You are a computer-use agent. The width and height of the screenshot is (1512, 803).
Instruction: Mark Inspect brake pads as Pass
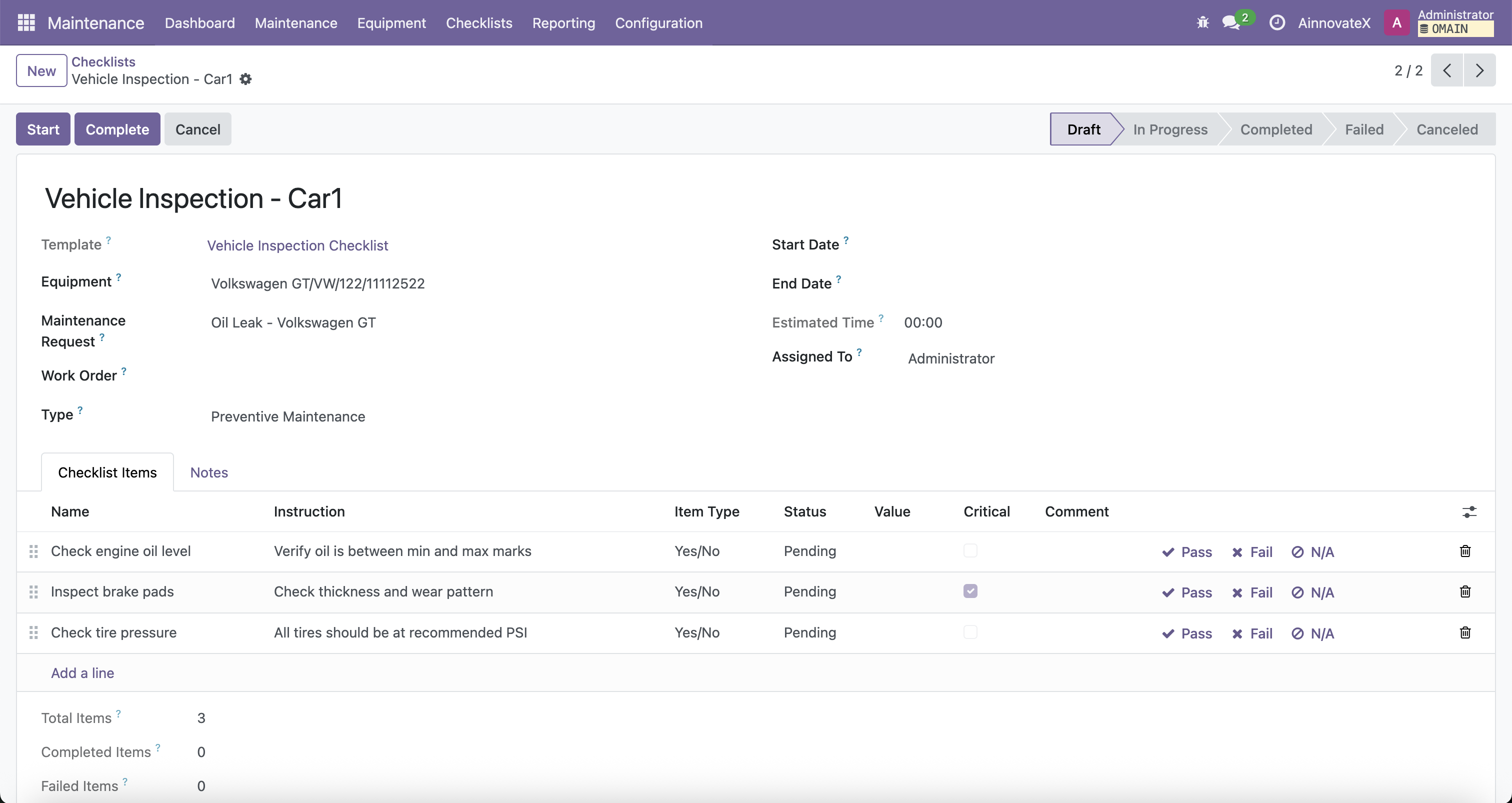click(1187, 592)
